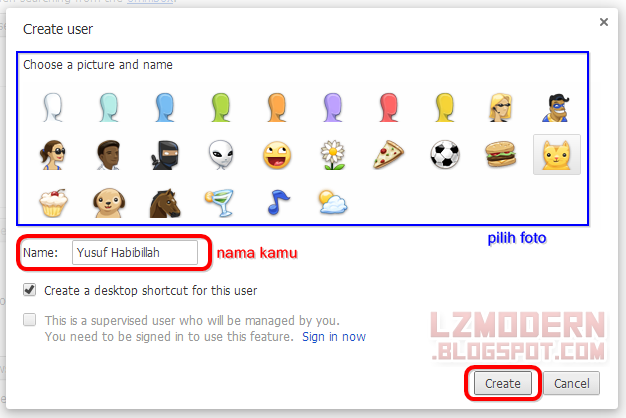Viewport: 626px width, 418px height.
Task: Choose the horse avatar picture
Action: [x=165, y=203]
